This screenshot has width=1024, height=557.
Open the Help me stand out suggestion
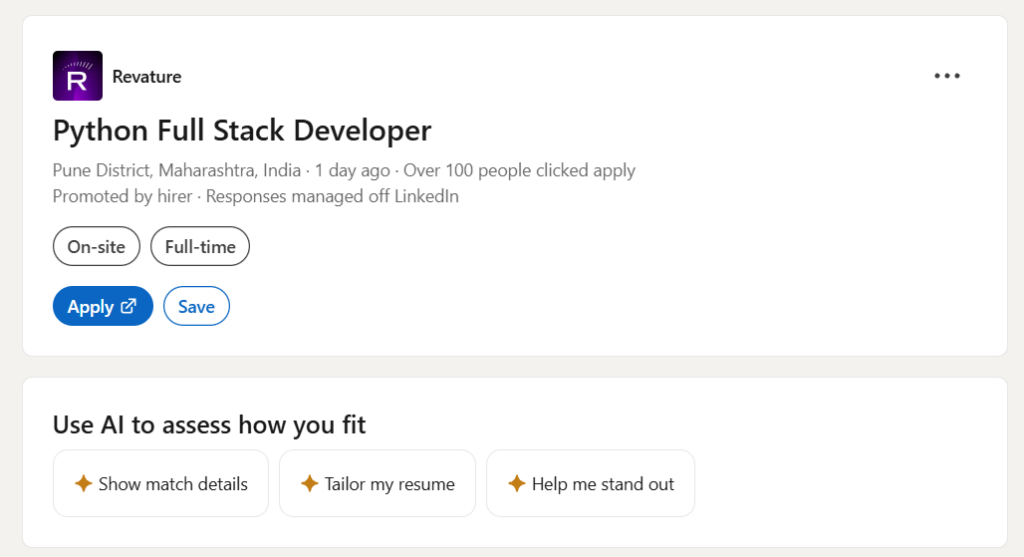[603, 484]
